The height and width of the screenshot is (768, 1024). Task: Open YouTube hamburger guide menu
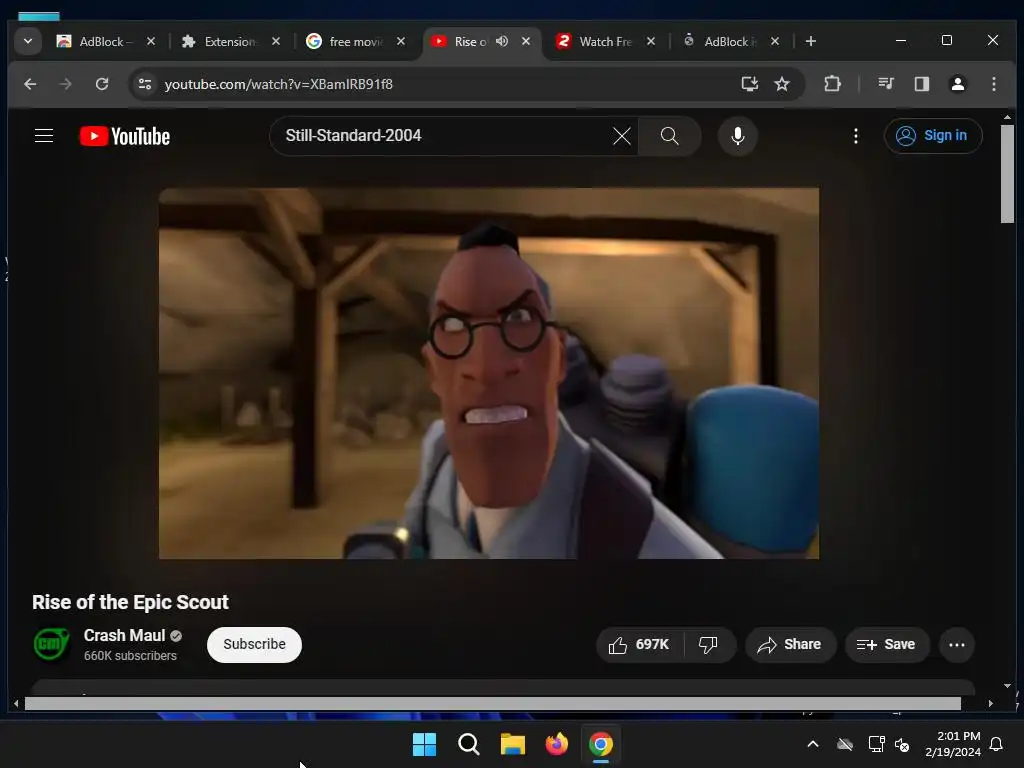[44, 136]
